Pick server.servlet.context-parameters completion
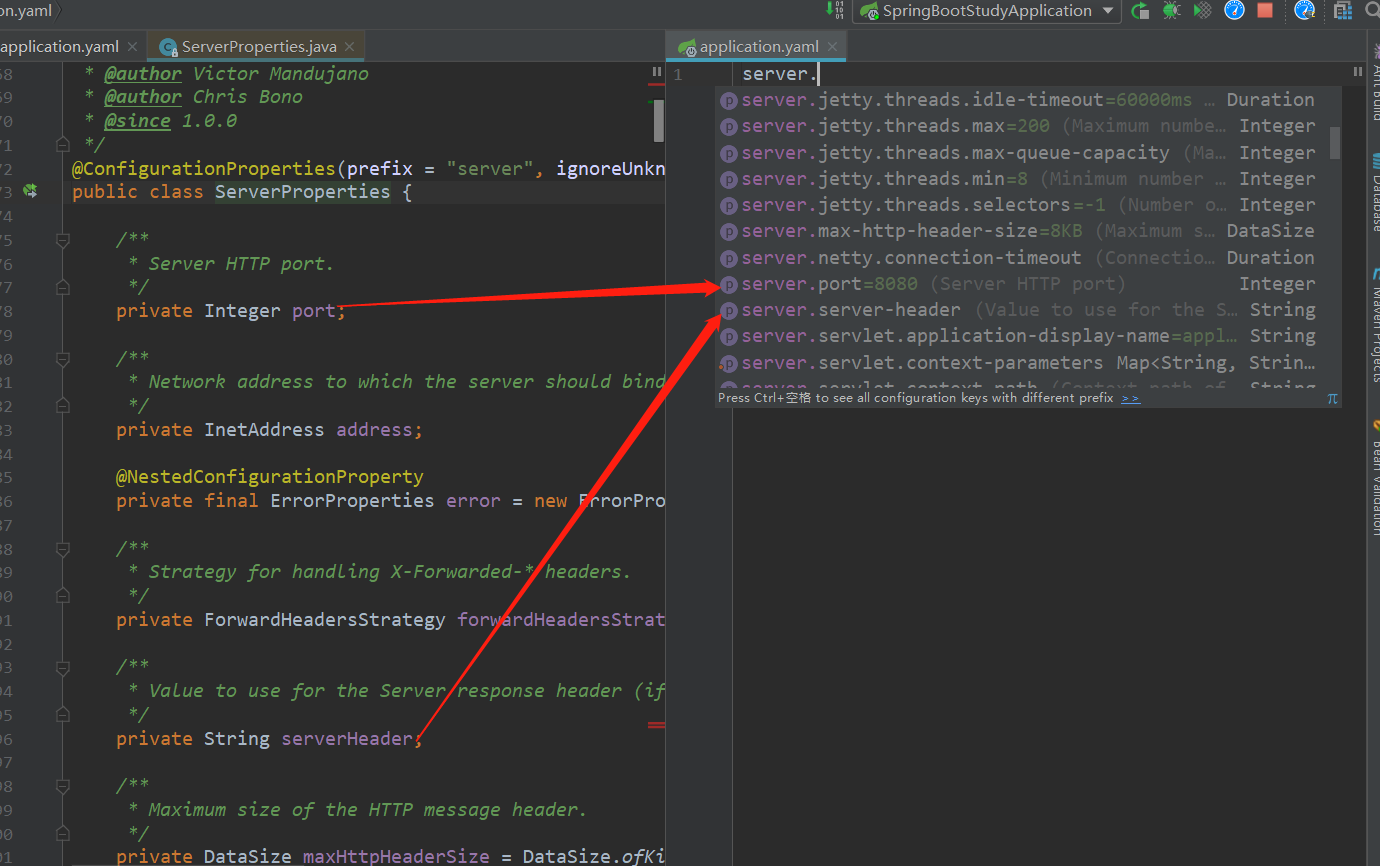 (1022, 363)
